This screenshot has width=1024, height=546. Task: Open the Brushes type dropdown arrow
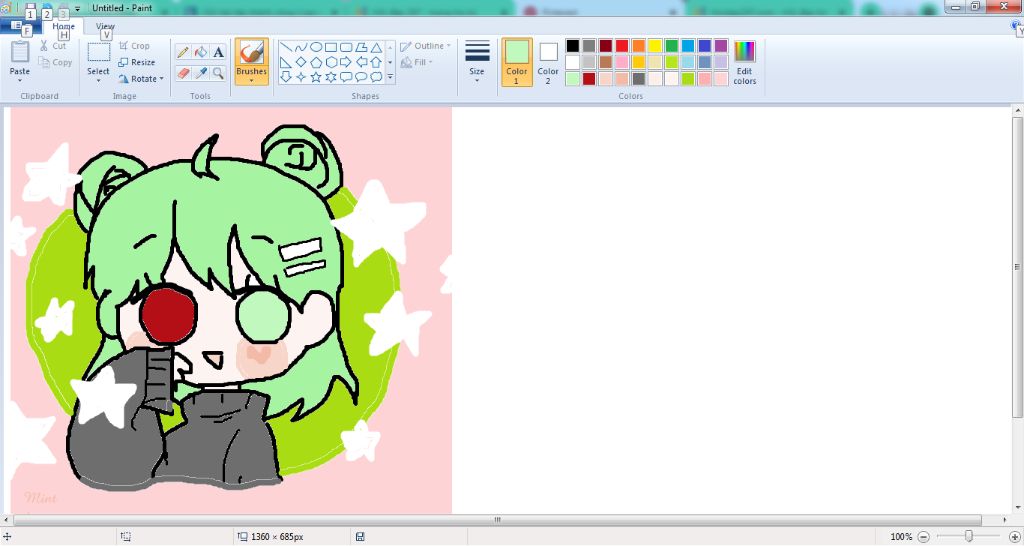click(251, 80)
